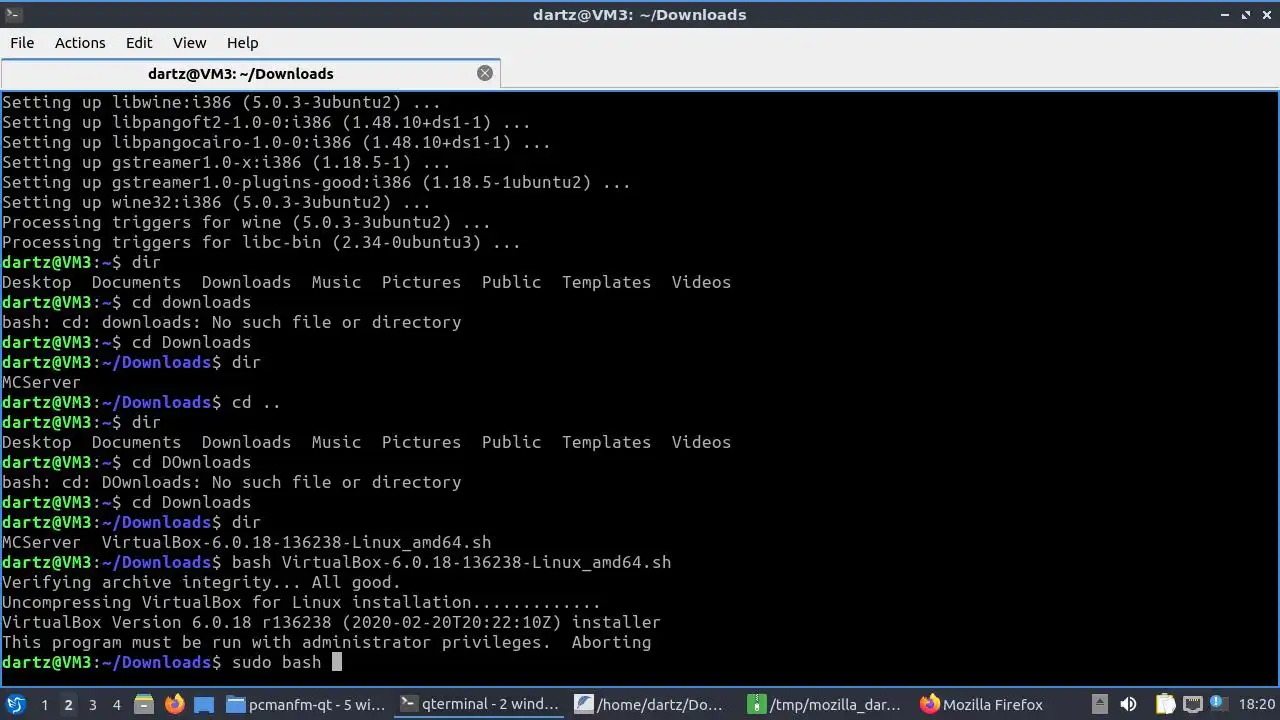
Task: Open the network status tray icon
Action: 1193,705
